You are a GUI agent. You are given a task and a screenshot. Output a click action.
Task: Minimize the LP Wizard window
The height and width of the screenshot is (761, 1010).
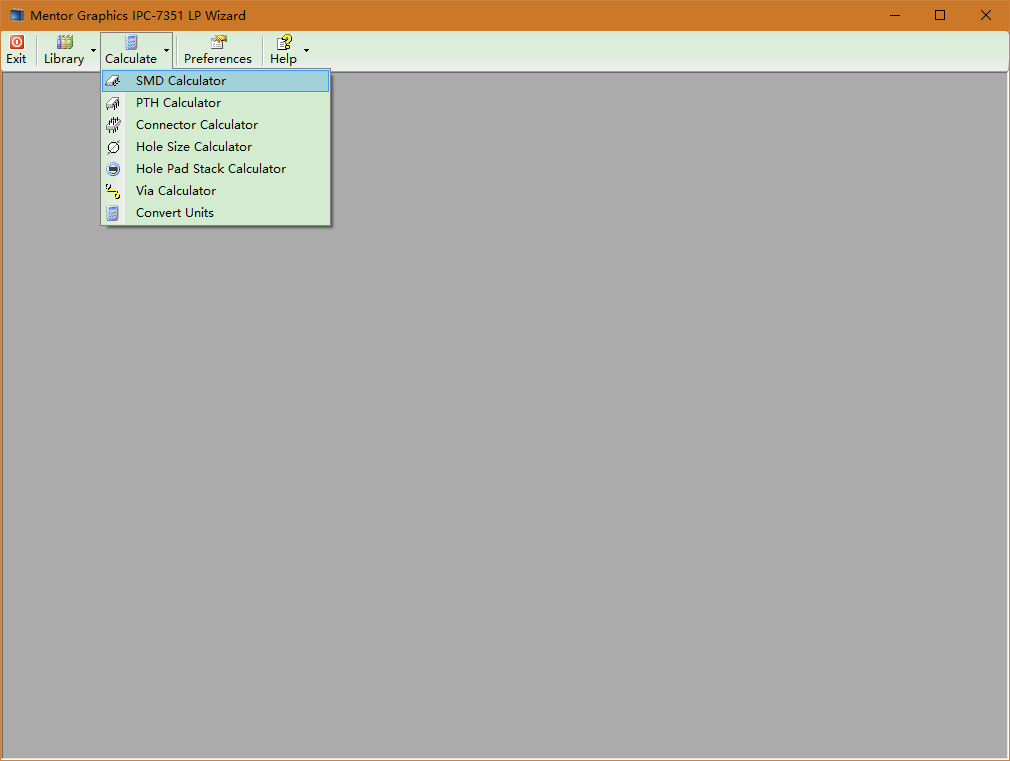pyautogui.click(x=895, y=15)
